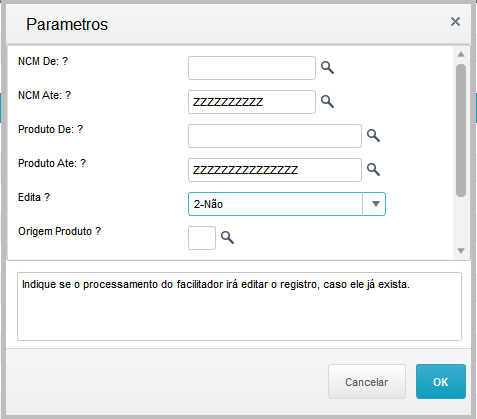Viewport: 477px width, 419px height.
Task: Launch the Produto De lookup search icon
Action: coord(373,136)
